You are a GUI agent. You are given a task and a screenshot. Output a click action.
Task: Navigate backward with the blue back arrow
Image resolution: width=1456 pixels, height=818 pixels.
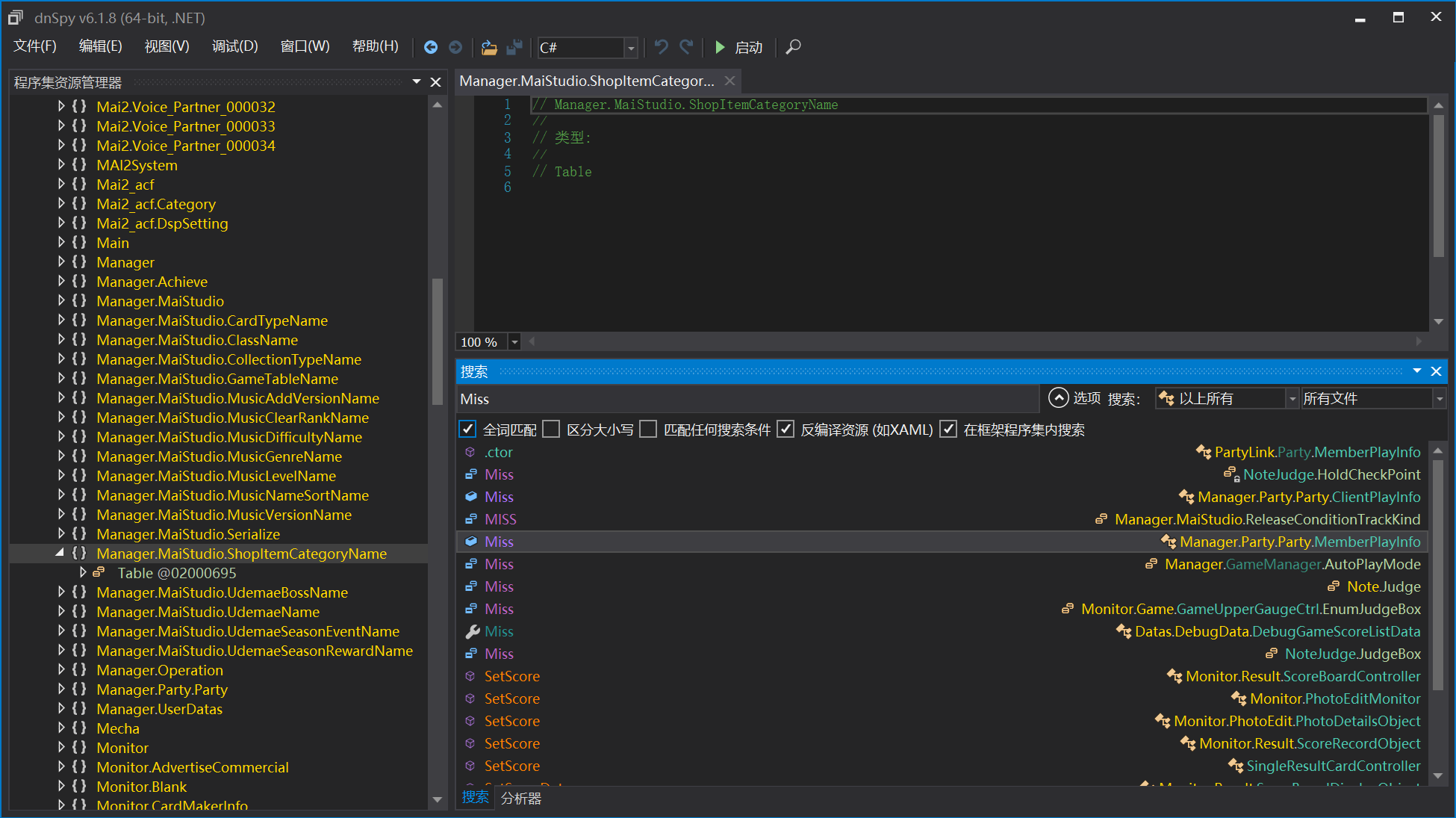[x=431, y=47]
